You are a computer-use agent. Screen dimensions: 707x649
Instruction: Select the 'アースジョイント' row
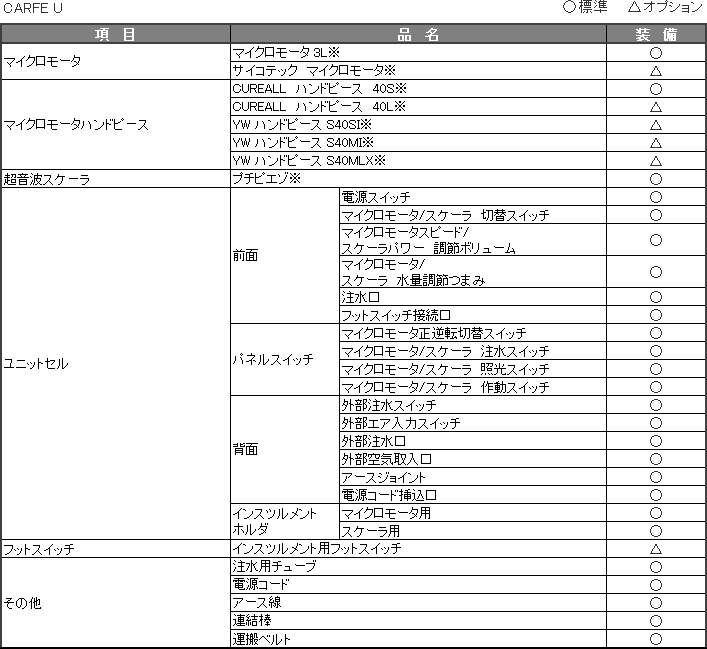point(473,477)
